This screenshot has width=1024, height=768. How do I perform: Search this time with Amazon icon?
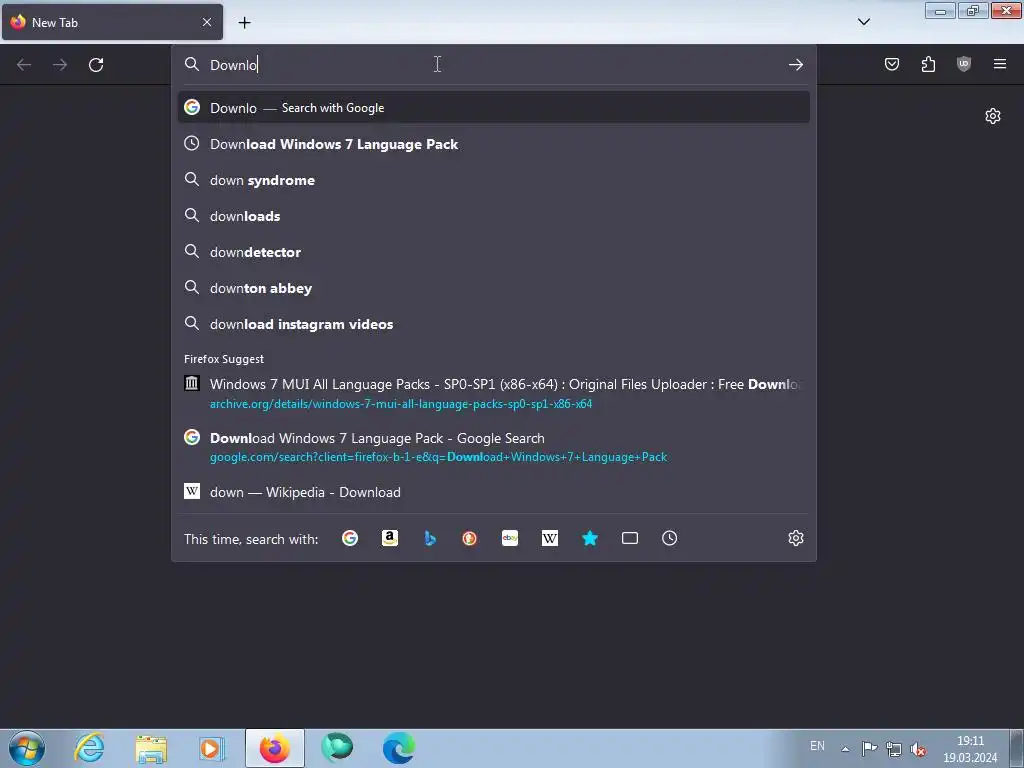pos(390,538)
